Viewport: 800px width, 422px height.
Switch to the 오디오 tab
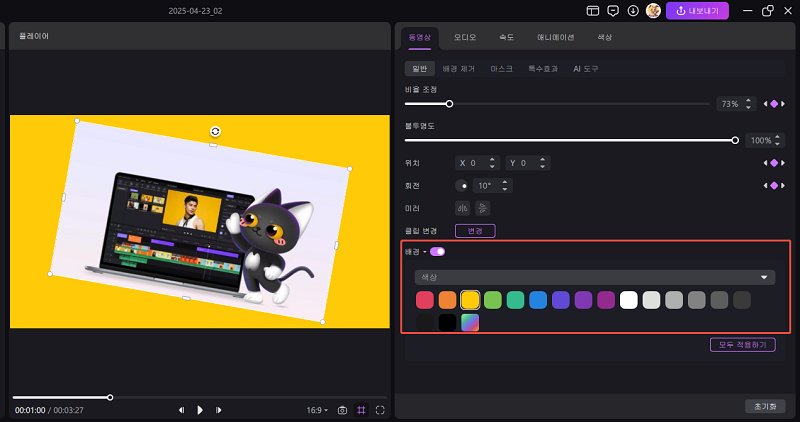click(465, 37)
